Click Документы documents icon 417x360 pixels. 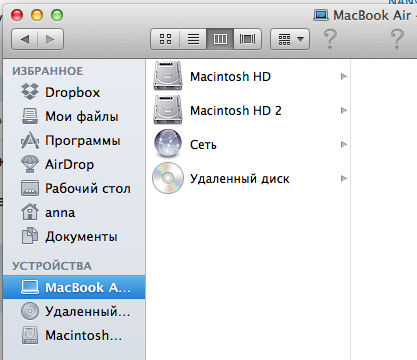[x=30, y=236]
